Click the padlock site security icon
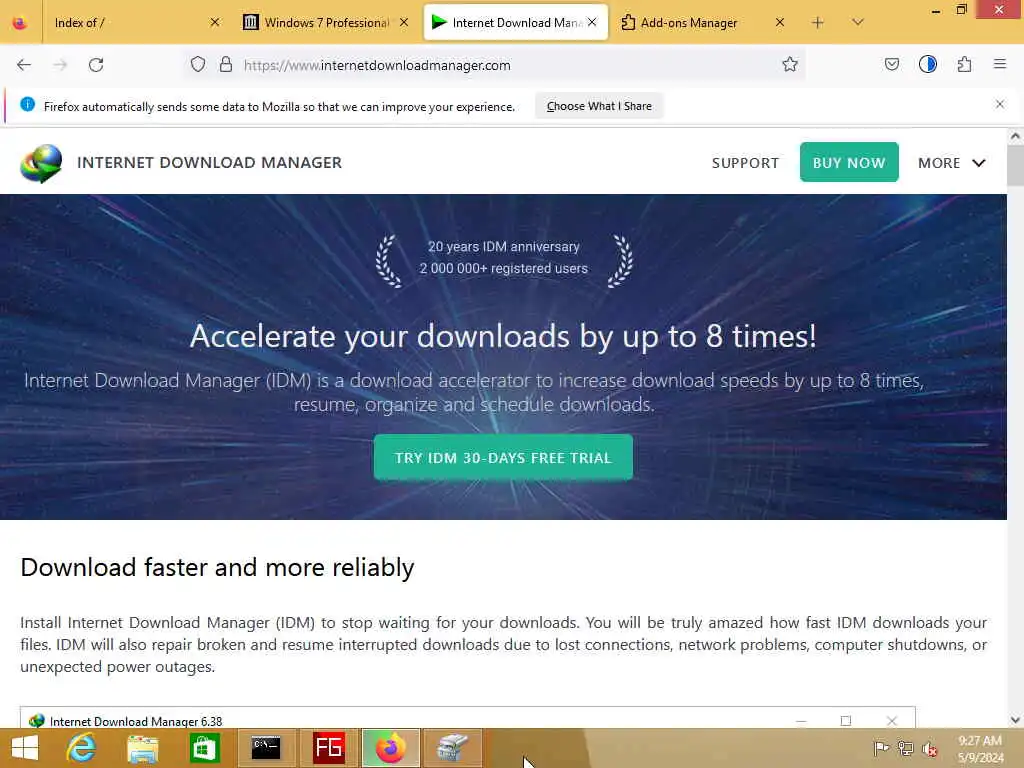The height and width of the screenshot is (768, 1024). (226, 64)
